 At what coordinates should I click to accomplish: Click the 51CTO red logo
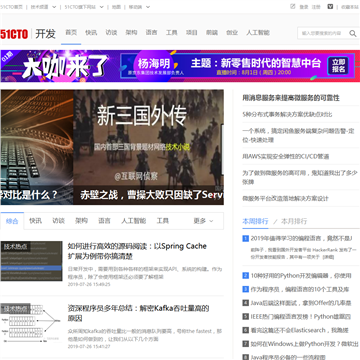[x=14, y=34]
